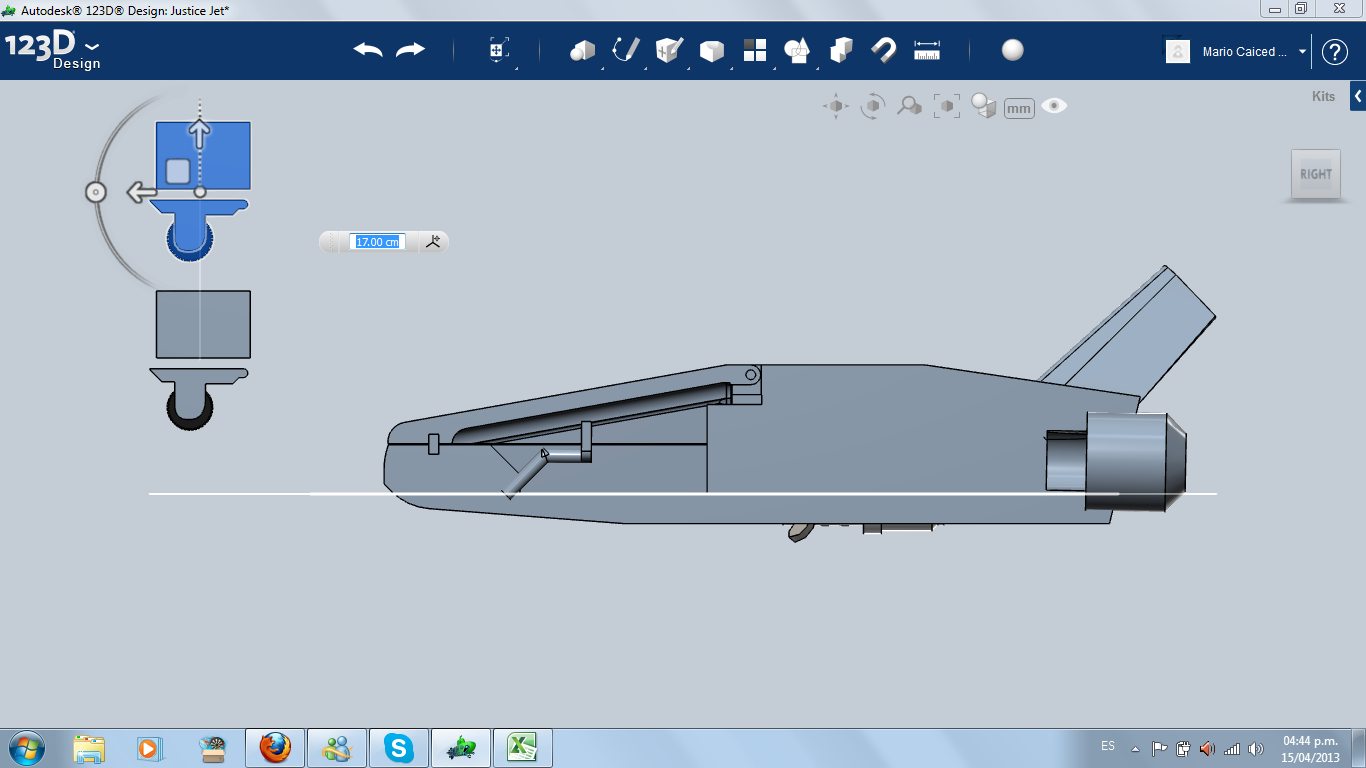The height and width of the screenshot is (768, 1366).
Task: Open the Transform tool
Action: [x=498, y=50]
